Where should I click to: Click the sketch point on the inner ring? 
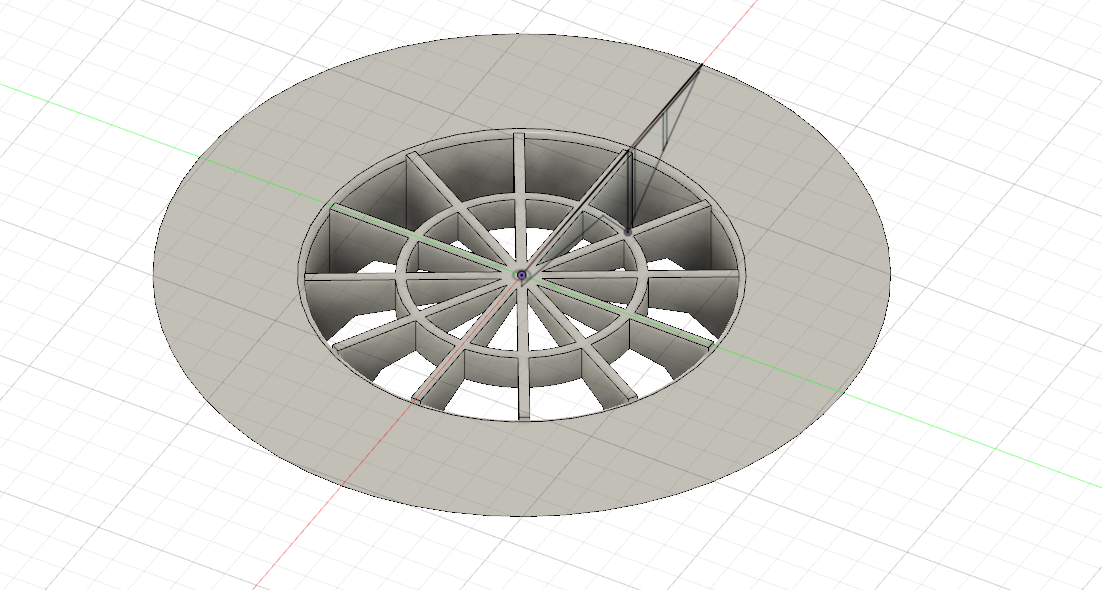(x=628, y=232)
